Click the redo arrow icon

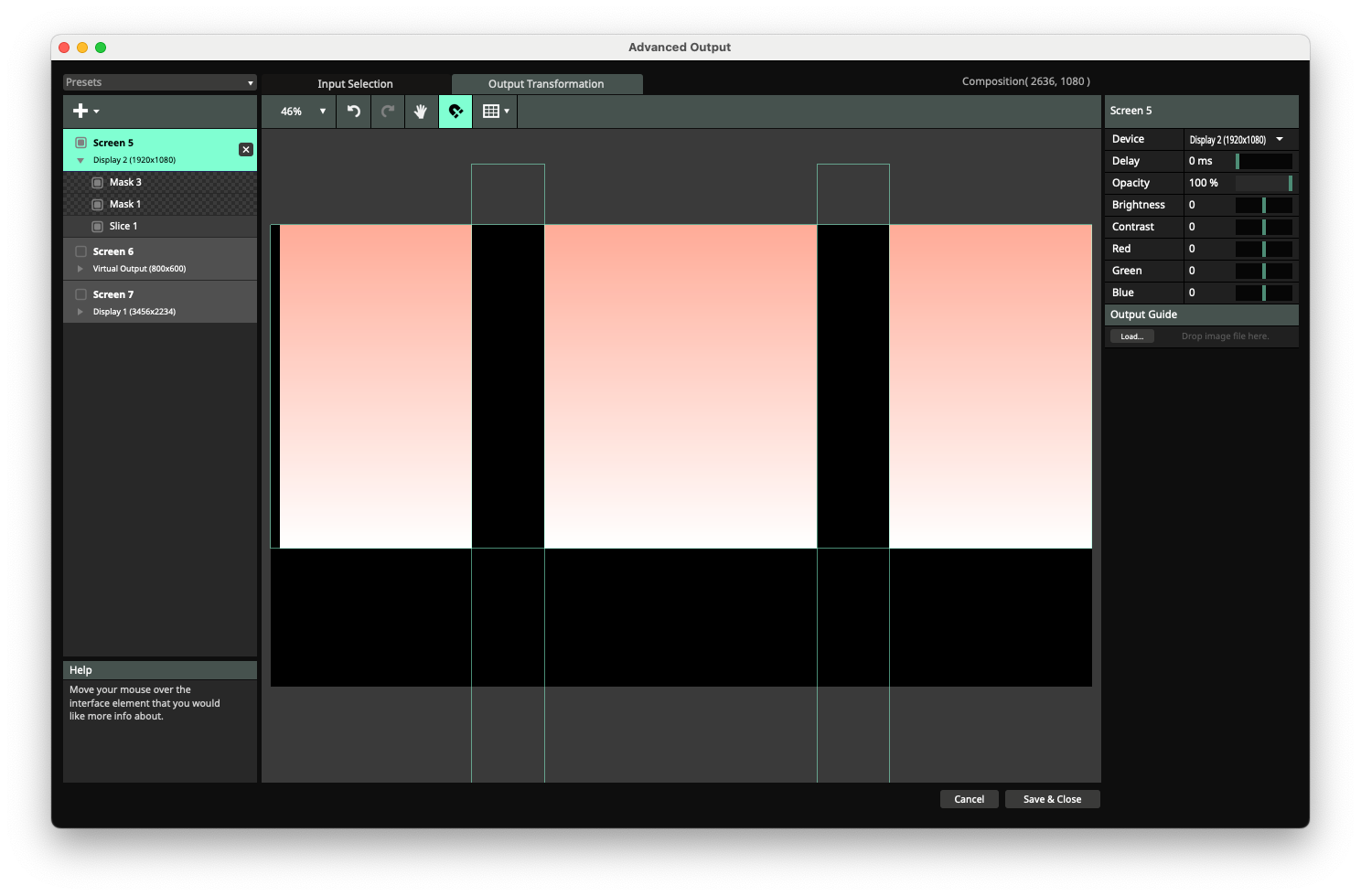click(388, 112)
